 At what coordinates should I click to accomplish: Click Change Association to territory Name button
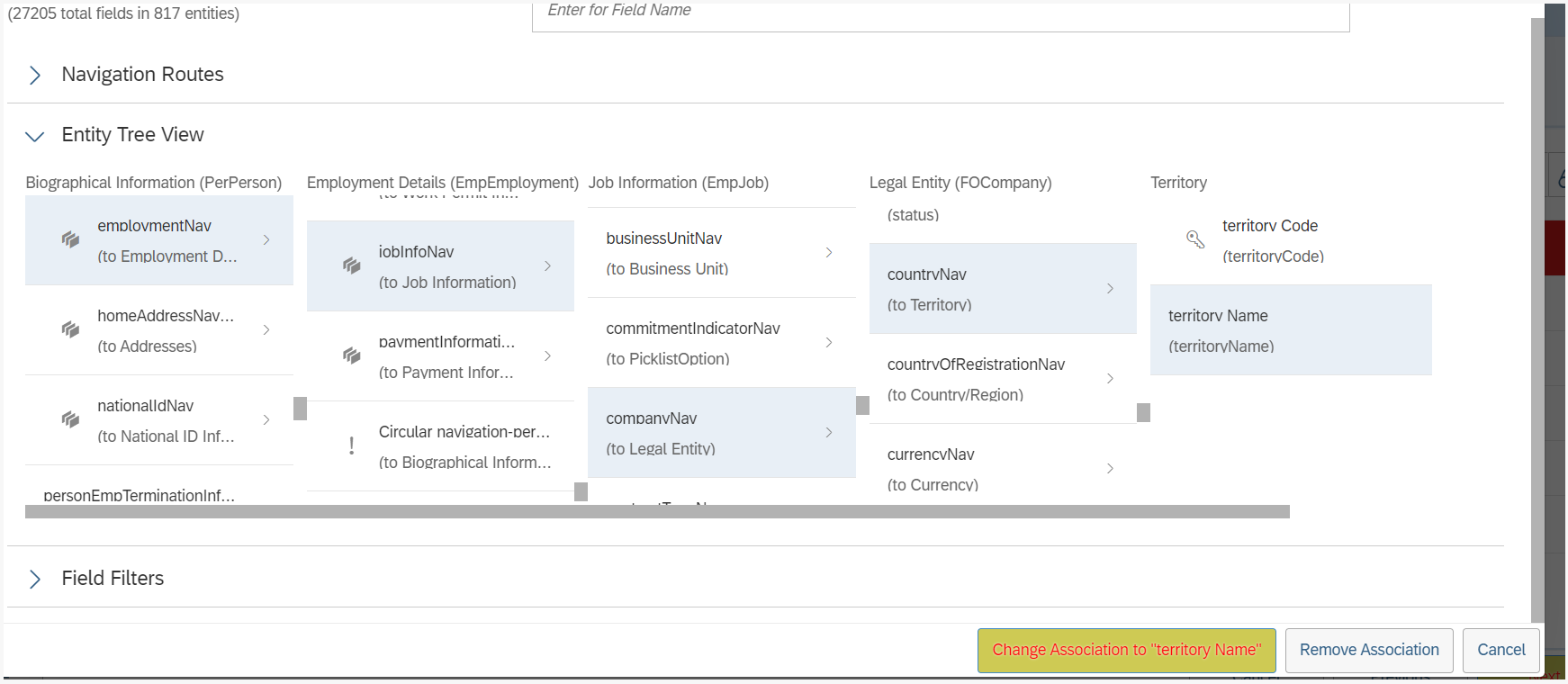(1127, 650)
